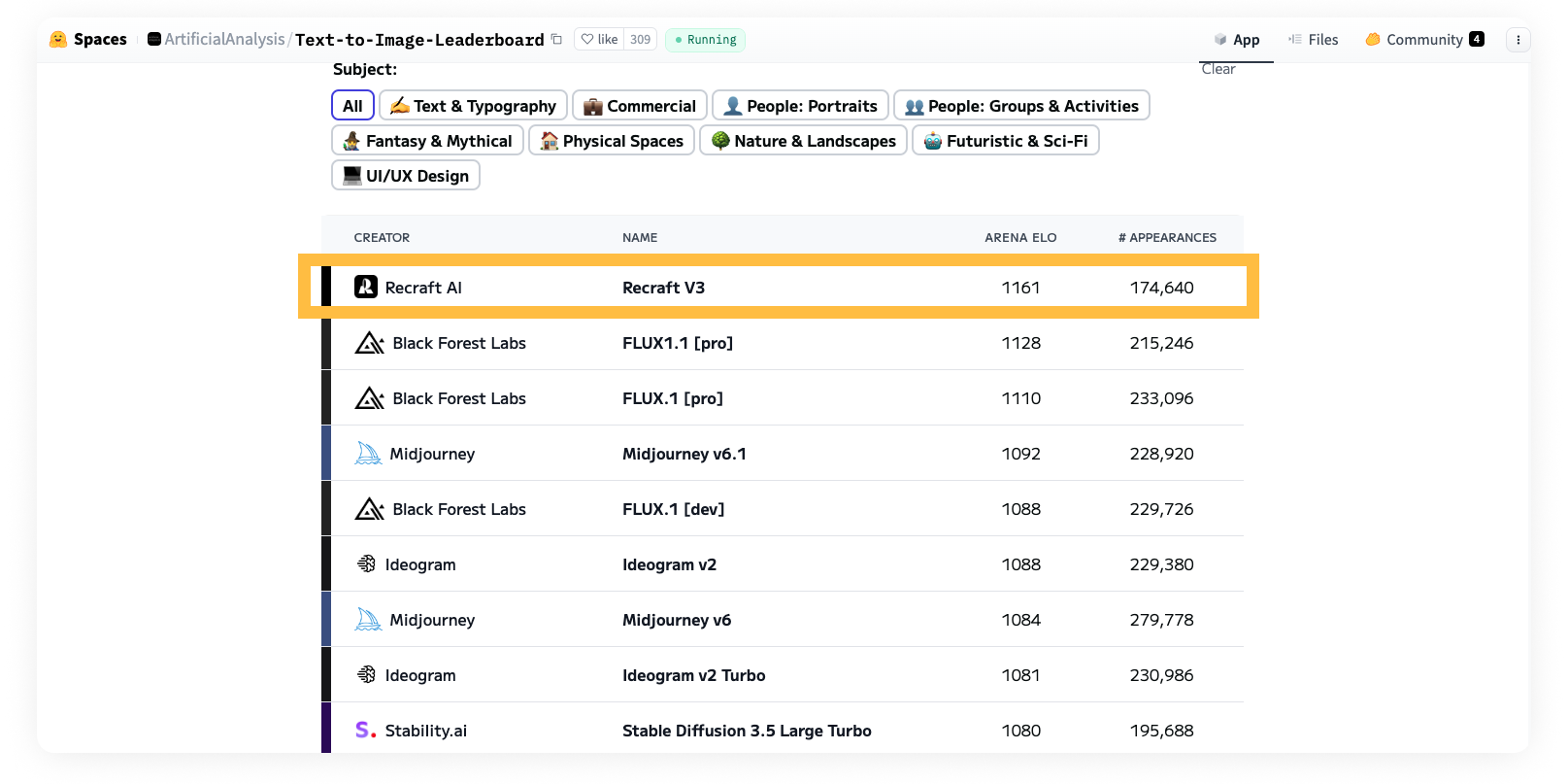Click the Midjourney sailboat icon in v6 row
The height and width of the screenshot is (784, 1568).
tap(368, 620)
